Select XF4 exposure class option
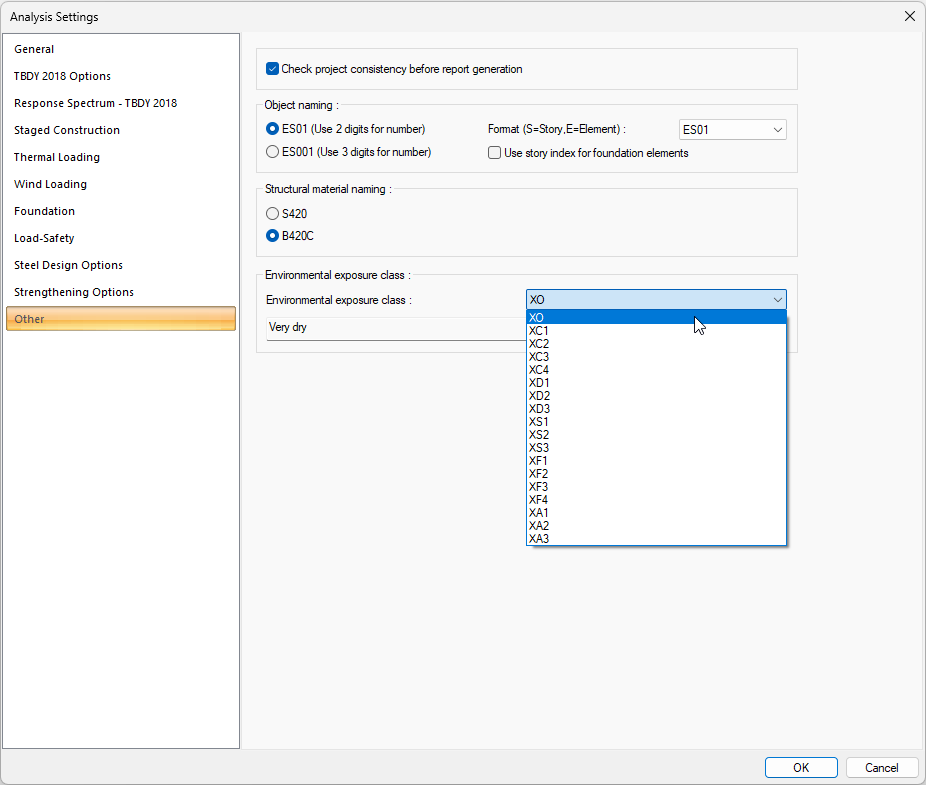 539,500
